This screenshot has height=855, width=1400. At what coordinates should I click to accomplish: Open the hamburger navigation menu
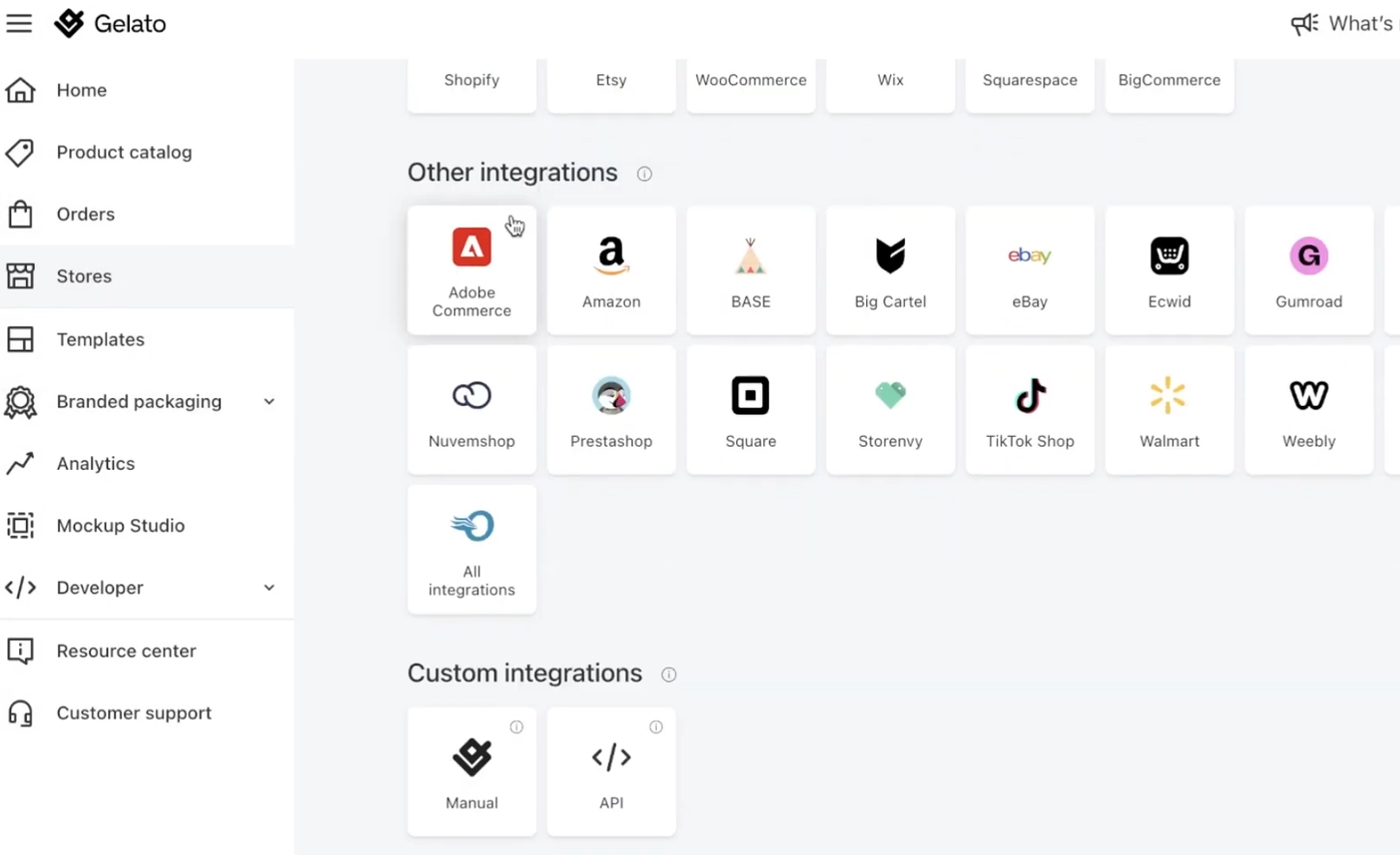point(19,23)
